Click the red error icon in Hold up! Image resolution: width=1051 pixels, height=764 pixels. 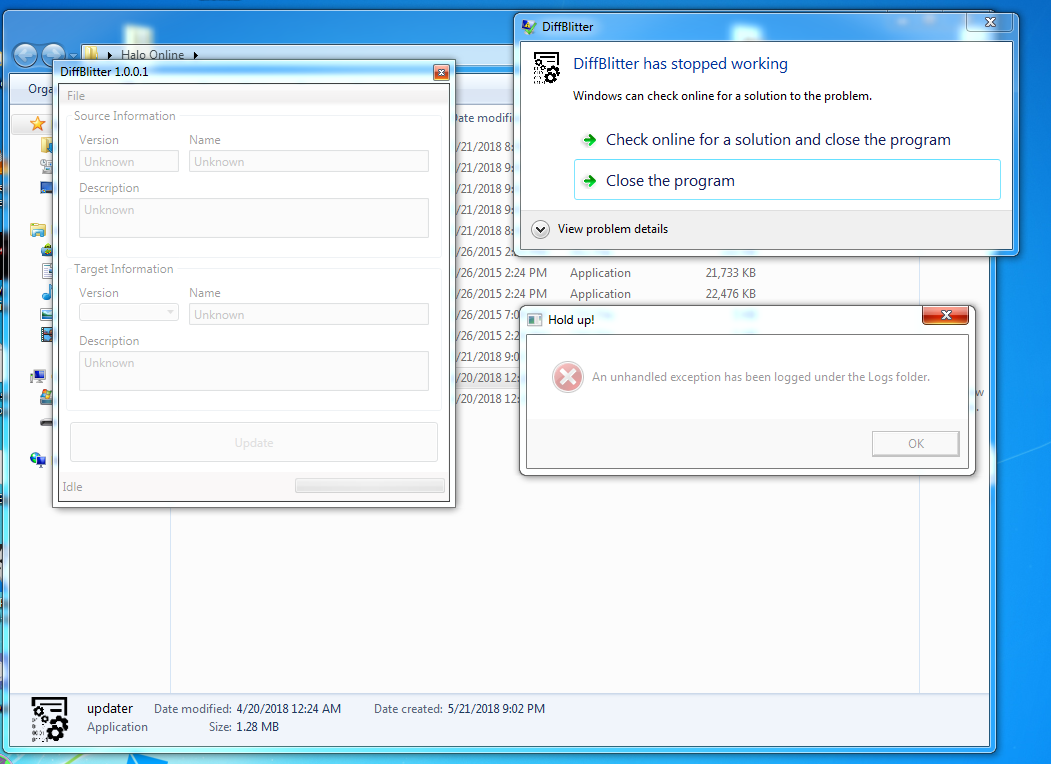click(x=568, y=377)
